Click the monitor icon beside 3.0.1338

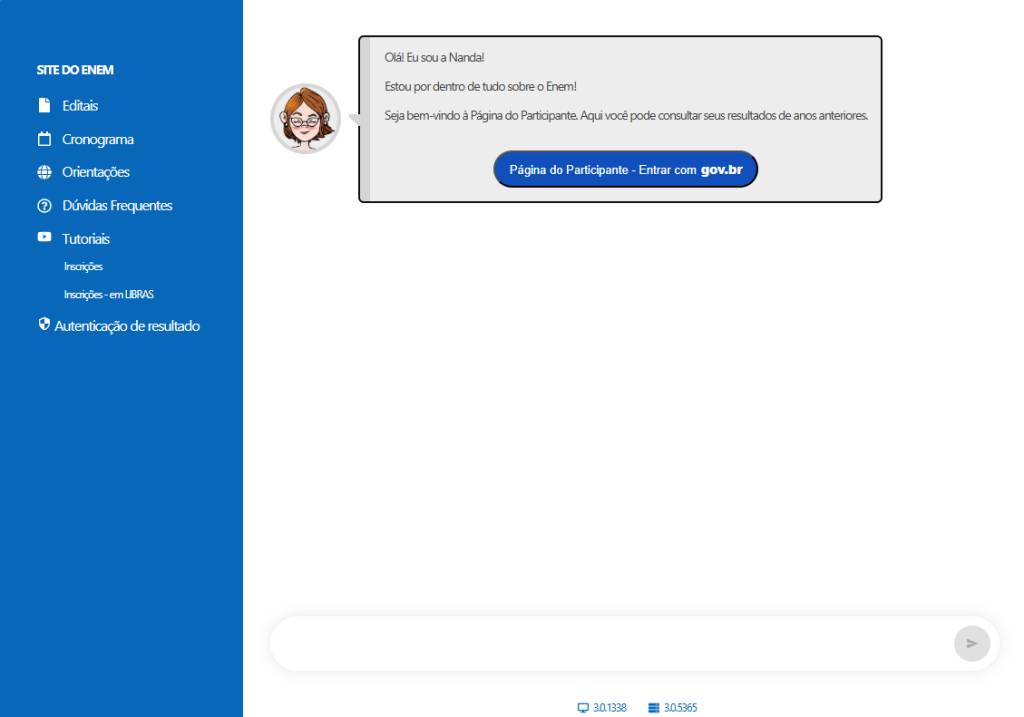tap(583, 708)
